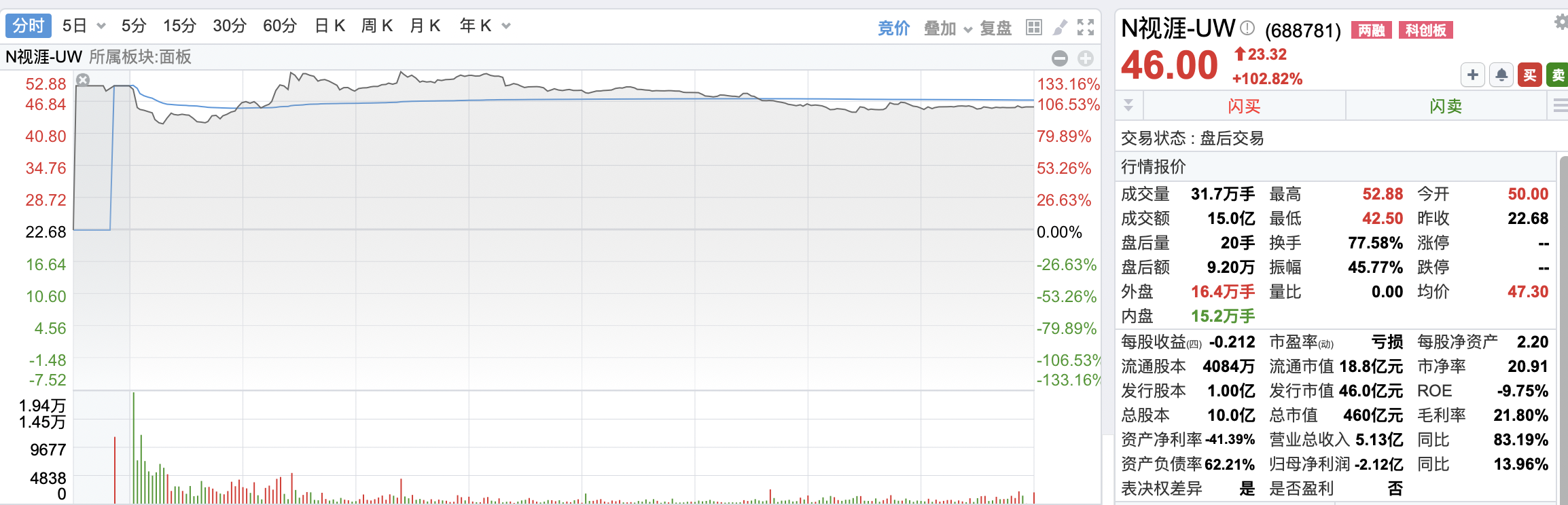The width and height of the screenshot is (1568, 505).
Task: Expand chart to fullscreen view
Action: click(1086, 27)
